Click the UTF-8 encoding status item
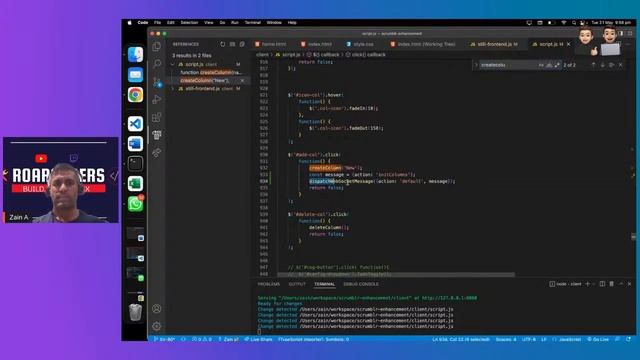This screenshot has height=360, width=640. [x=529, y=339]
